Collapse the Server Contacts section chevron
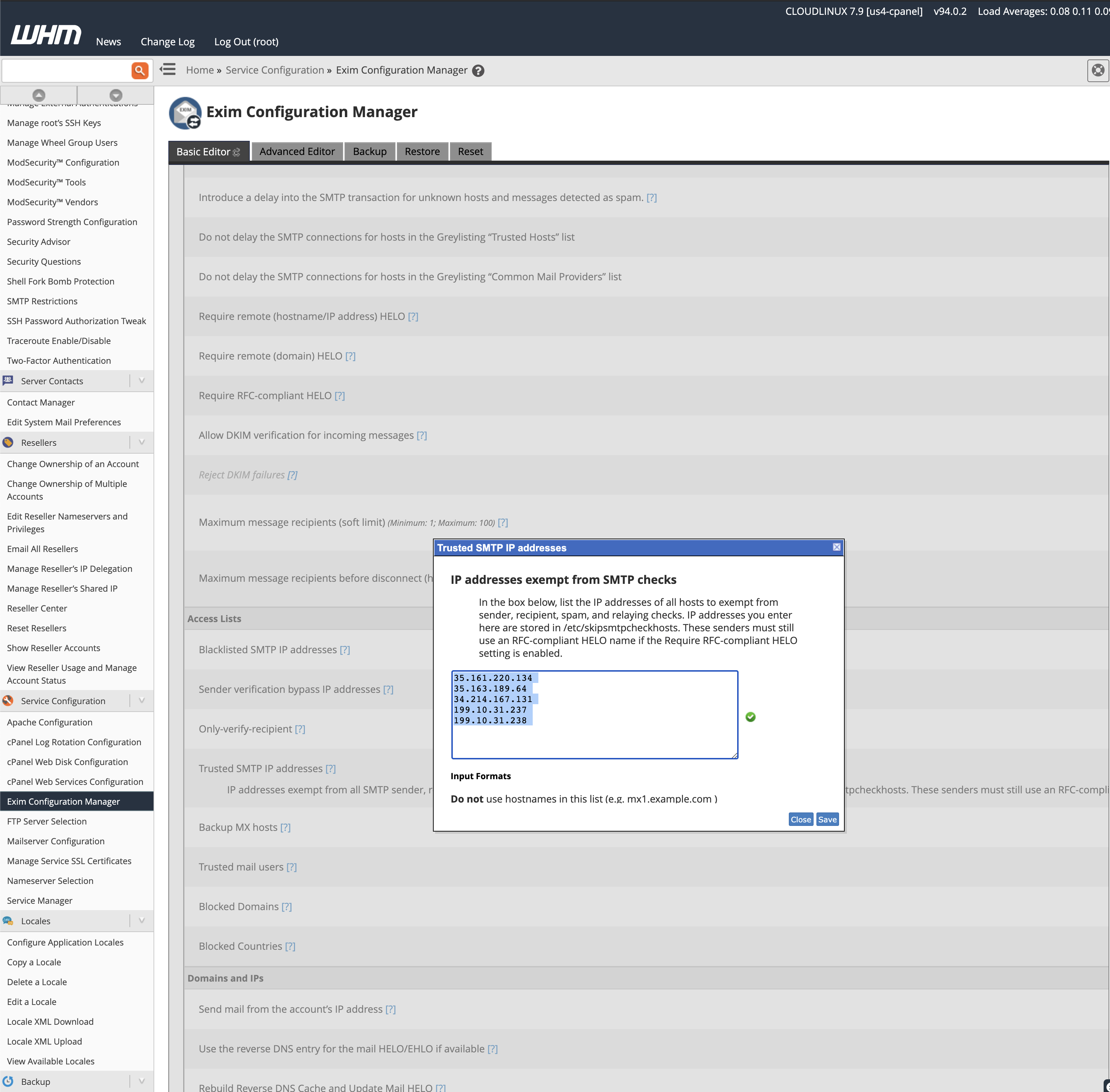 pos(141,380)
